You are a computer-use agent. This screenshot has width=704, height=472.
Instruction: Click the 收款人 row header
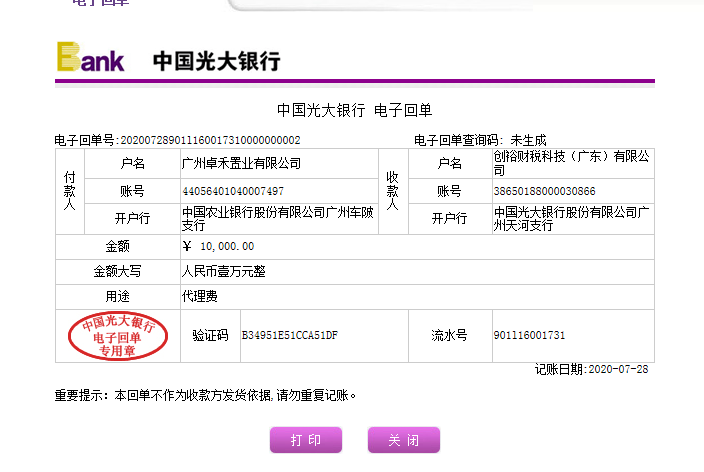point(393,191)
